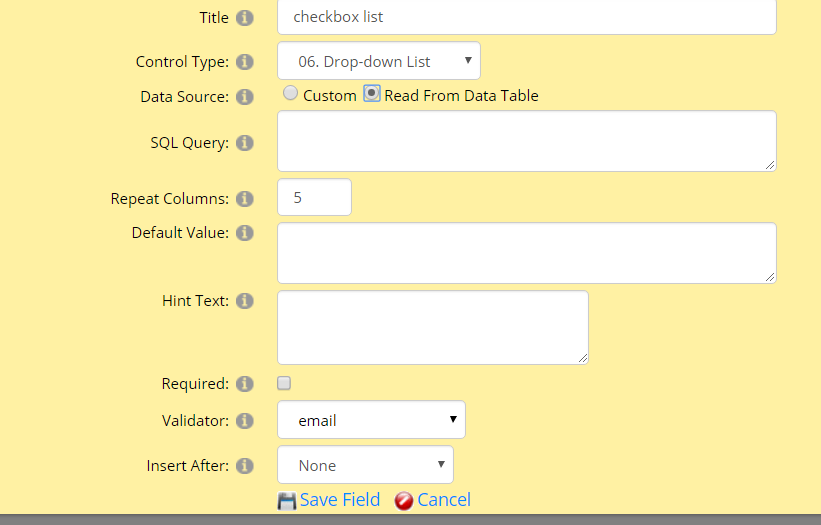The width and height of the screenshot is (821, 525).
Task: Click the red cancel icon
Action: pyautogui.click(x=404, y=501)
